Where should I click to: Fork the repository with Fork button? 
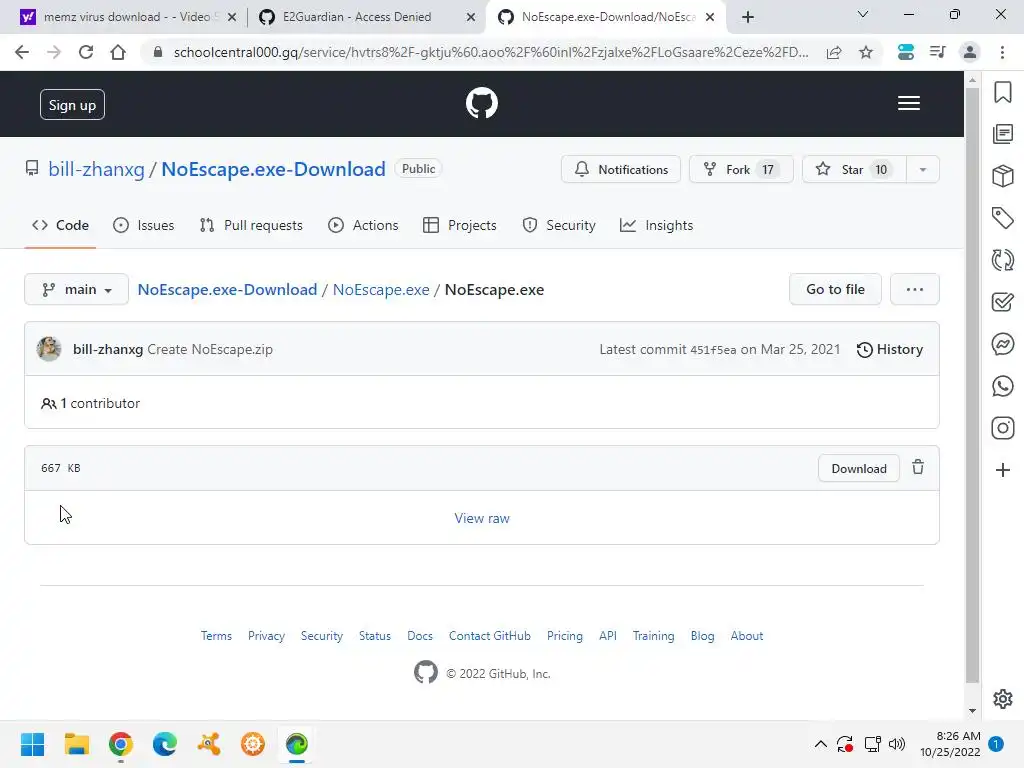(741, 169)
